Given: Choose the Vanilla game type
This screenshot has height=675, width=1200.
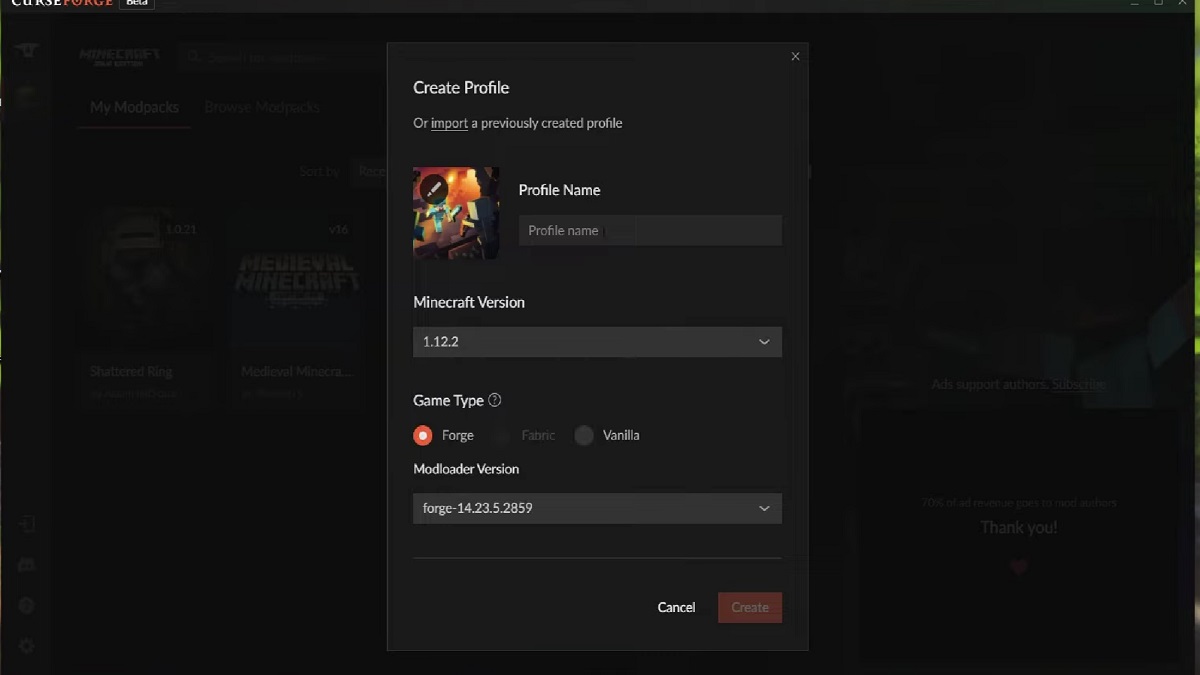Looking at the screenshot, I should (584, 435).
